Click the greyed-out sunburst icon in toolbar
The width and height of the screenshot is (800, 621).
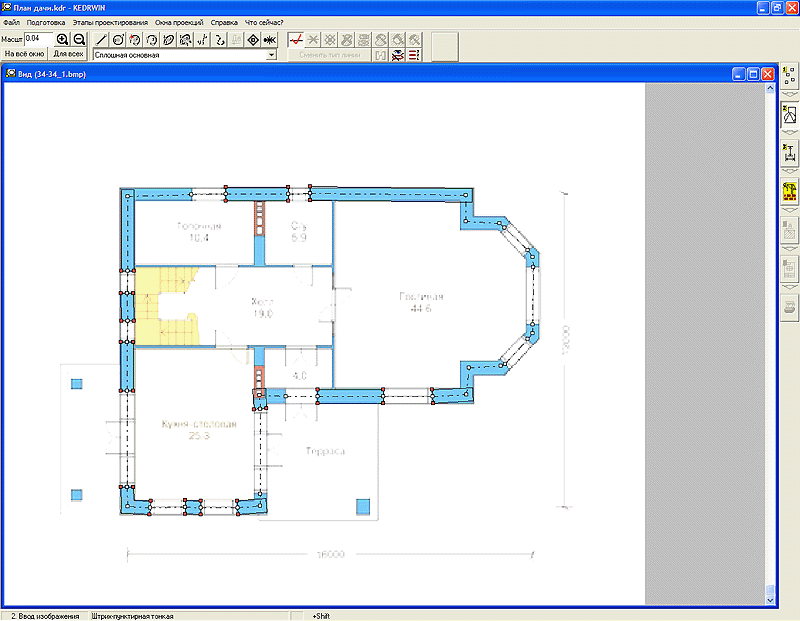330,40
